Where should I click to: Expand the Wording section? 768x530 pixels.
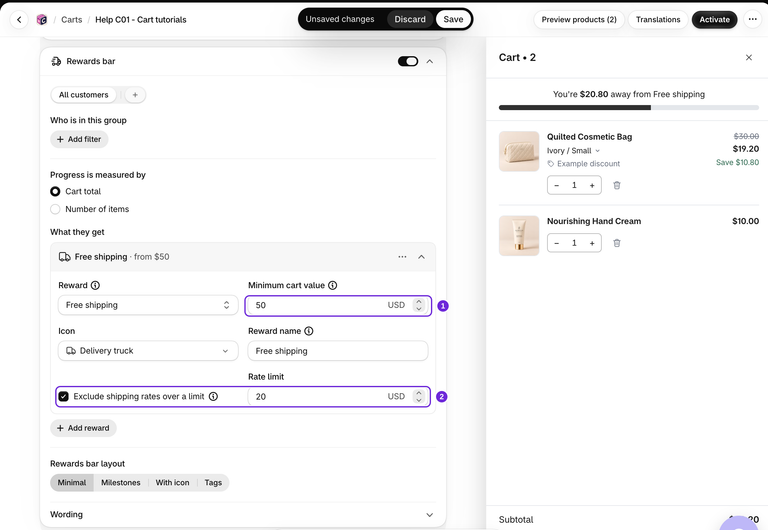[x=242, y=514]
